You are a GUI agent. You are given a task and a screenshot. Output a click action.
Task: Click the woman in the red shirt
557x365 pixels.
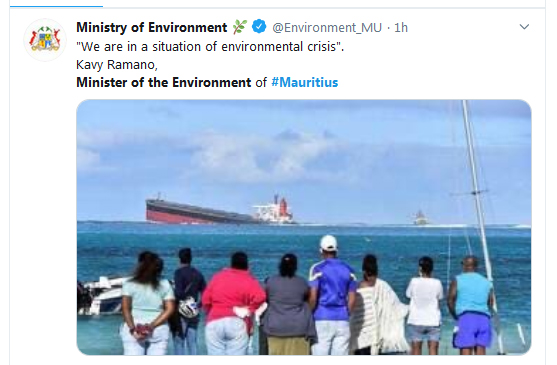(x=233, y=304)
